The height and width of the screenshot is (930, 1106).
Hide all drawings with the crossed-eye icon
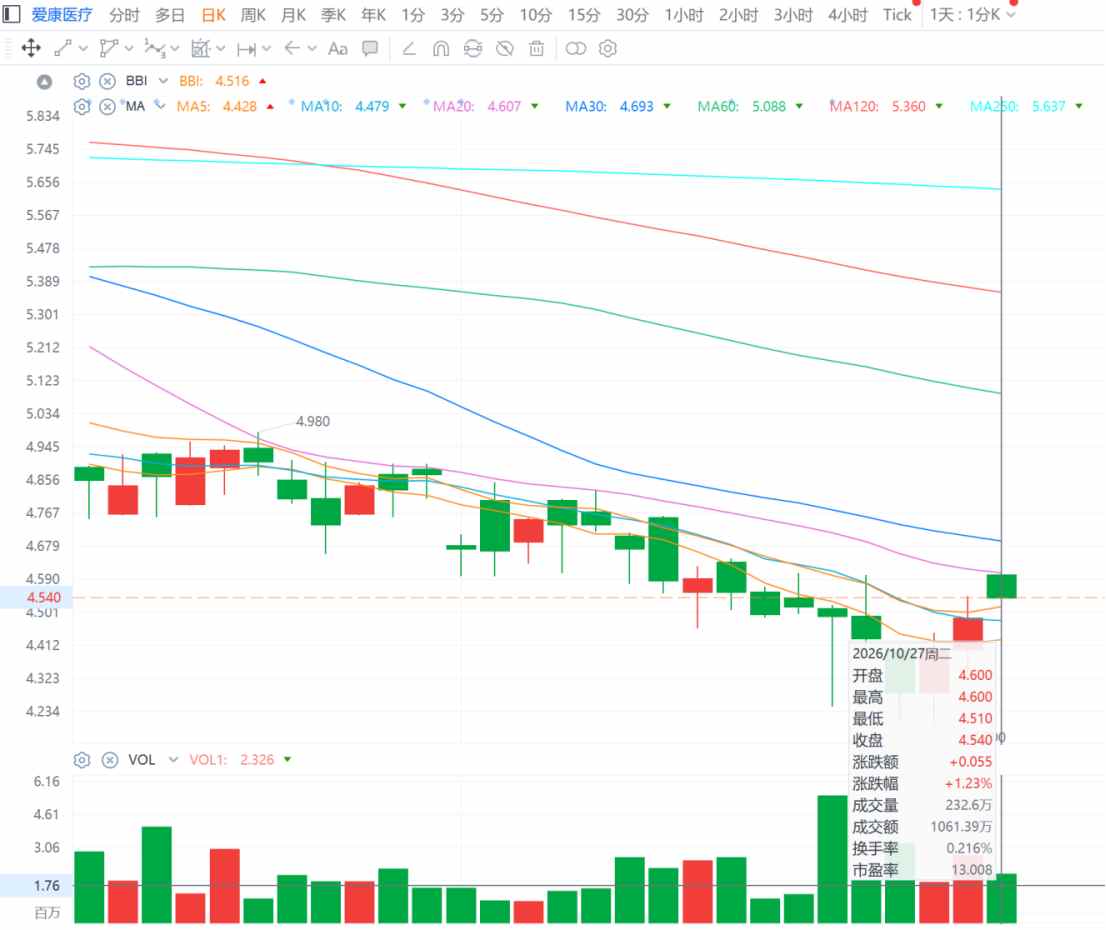click(x=504, y=49)
